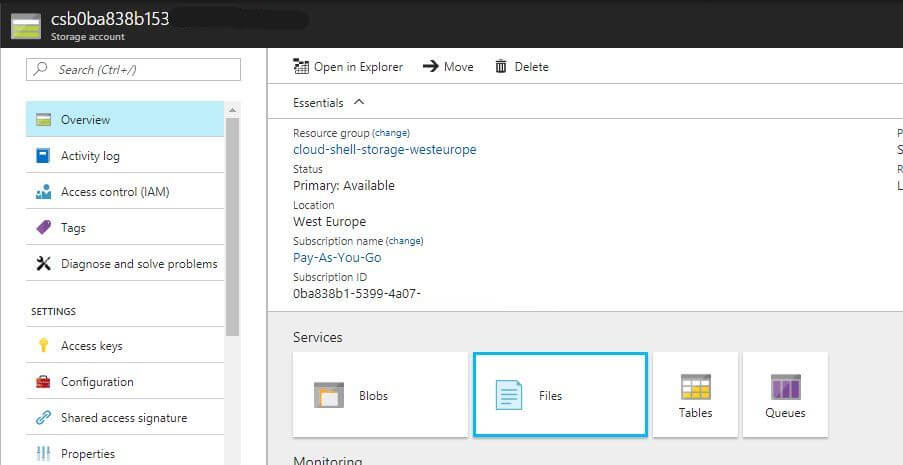
Task: Open Access control (IAM) menu item
Action: (x=125, y=192)
